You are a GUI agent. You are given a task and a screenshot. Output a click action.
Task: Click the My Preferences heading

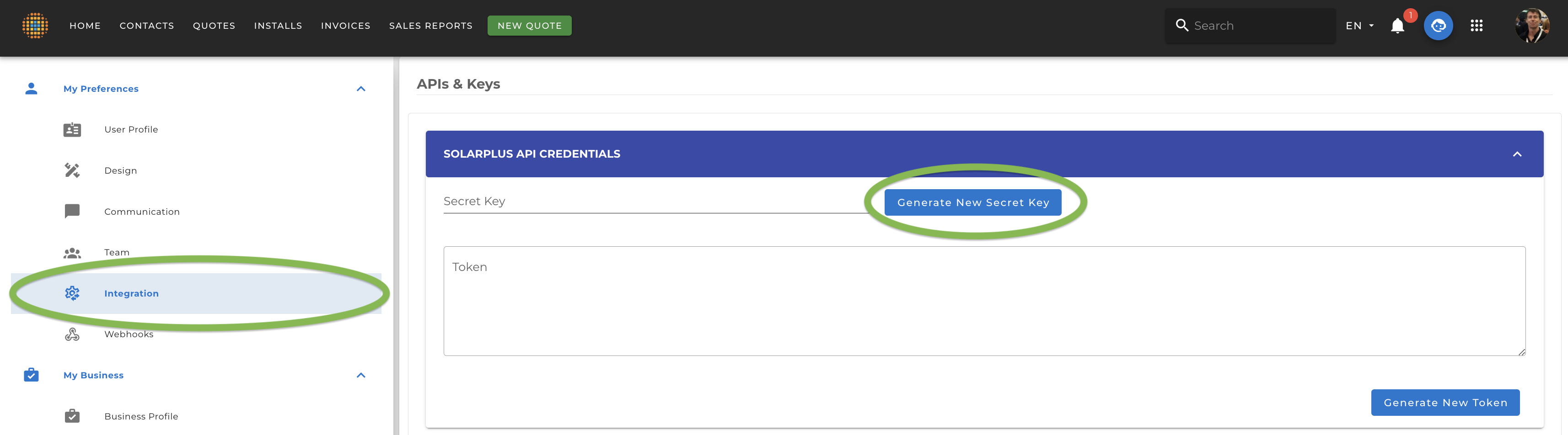(101, 89)
